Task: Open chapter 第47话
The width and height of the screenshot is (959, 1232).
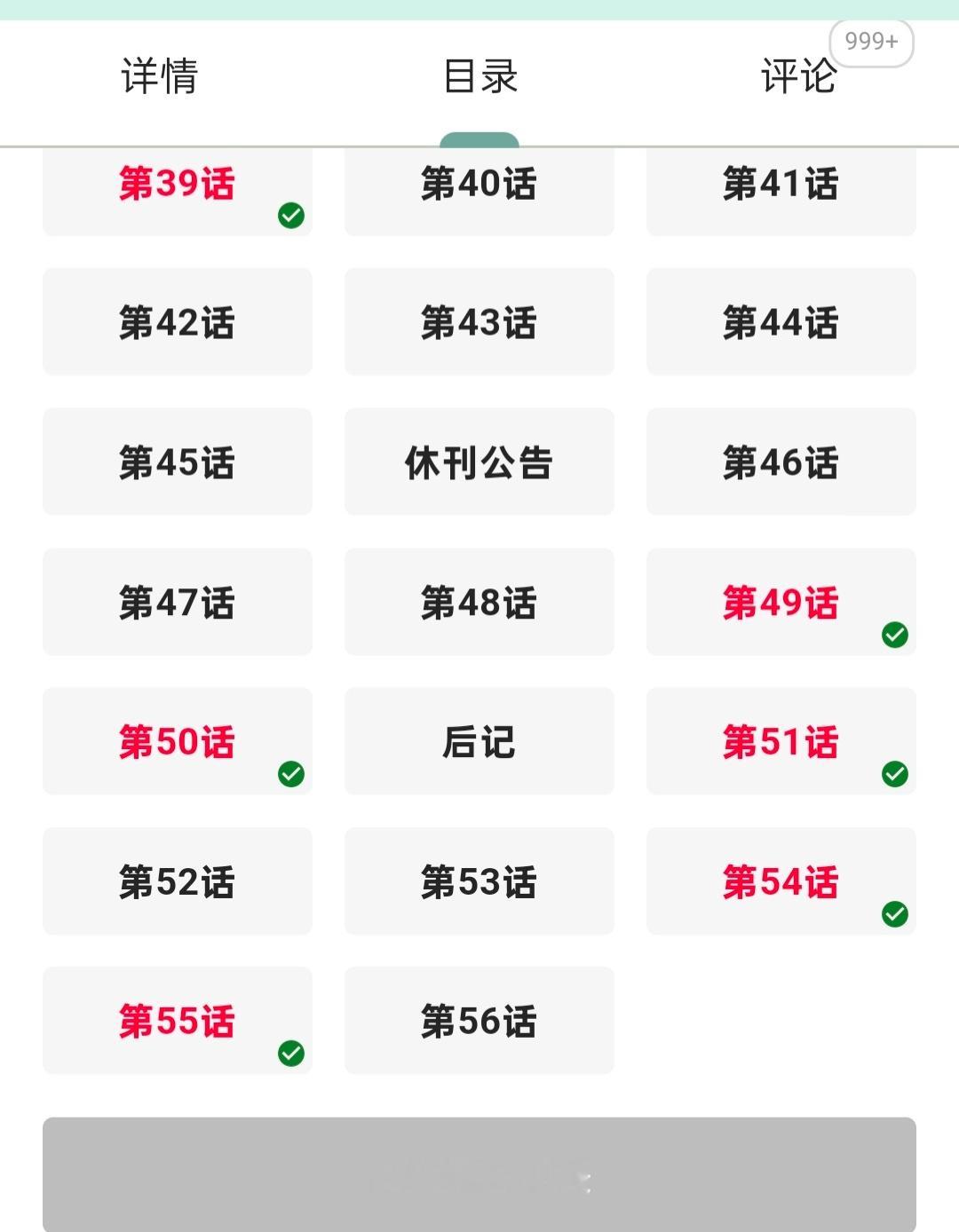Action: [178, 602]
